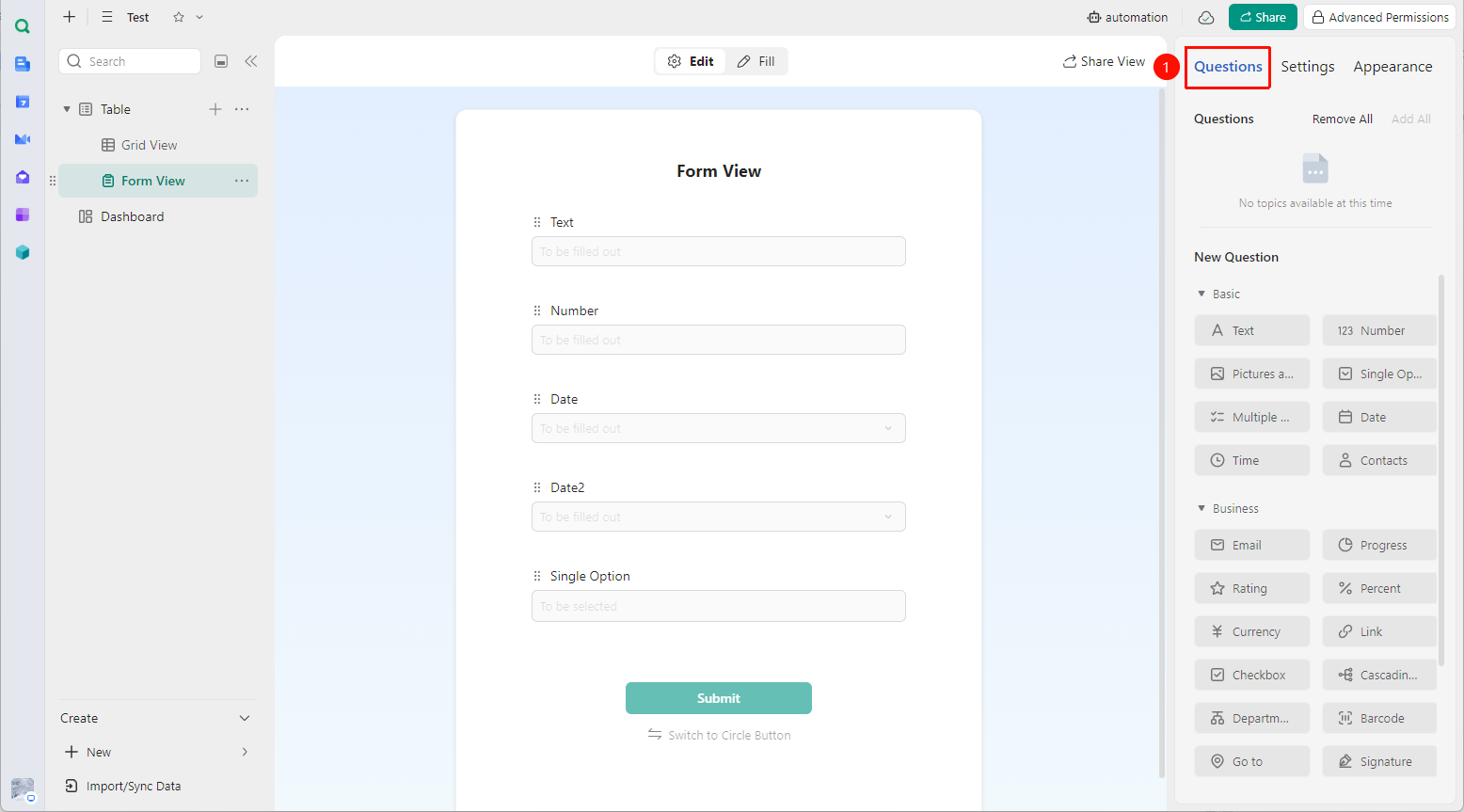Switch form mode to Edit
The image size is (1464, 812).
tap(691, 61)
